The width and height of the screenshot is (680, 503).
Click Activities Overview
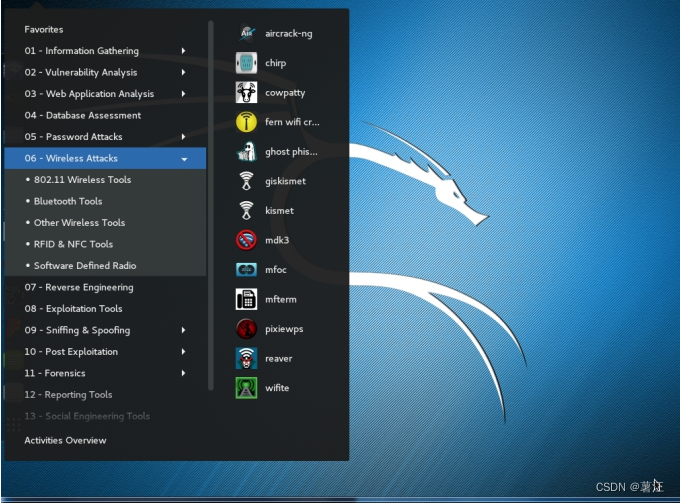pos(65,440)
